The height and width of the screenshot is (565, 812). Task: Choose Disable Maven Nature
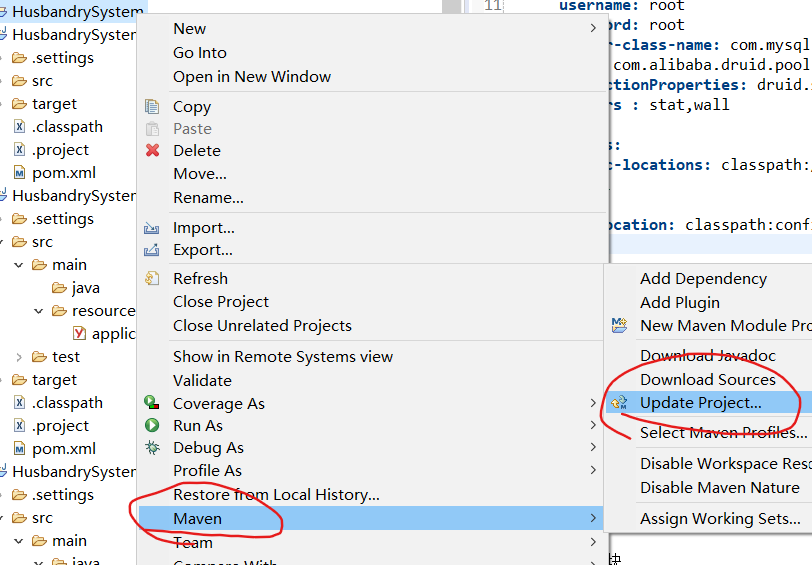pyautogui.click(x=720, y=487)
